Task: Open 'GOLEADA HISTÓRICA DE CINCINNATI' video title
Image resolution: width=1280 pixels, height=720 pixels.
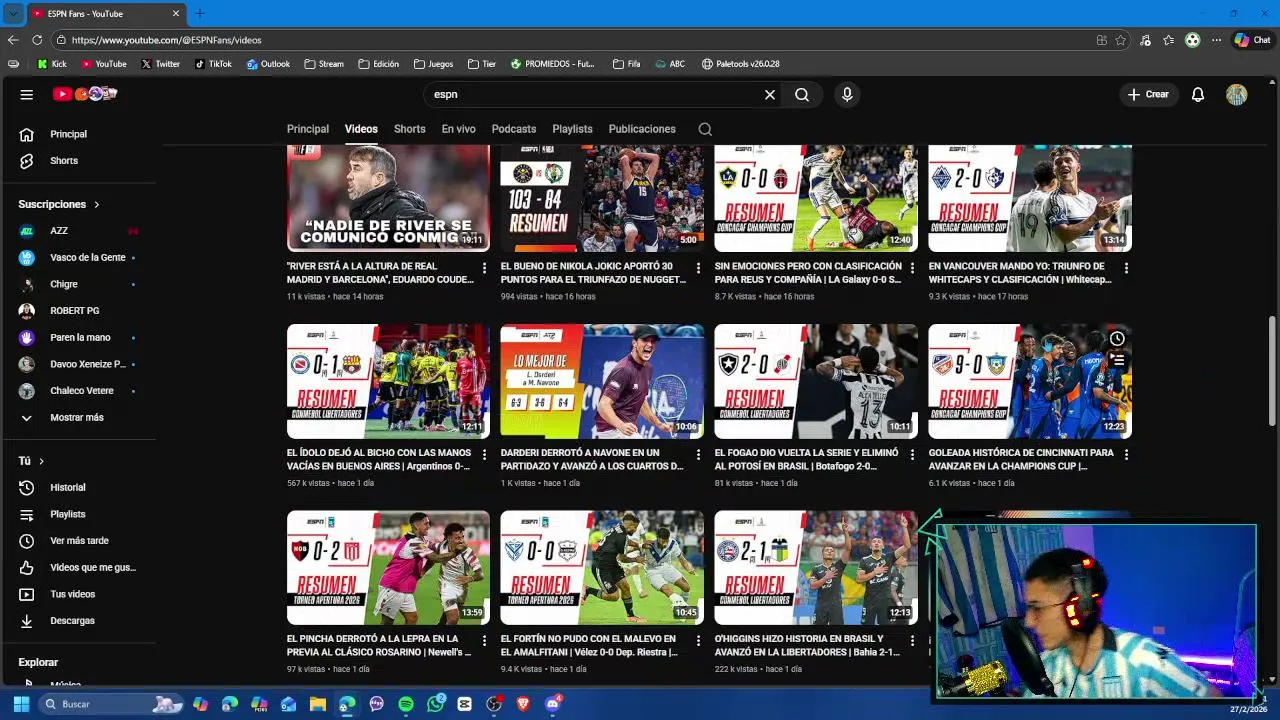Action: pos(1021,459)
